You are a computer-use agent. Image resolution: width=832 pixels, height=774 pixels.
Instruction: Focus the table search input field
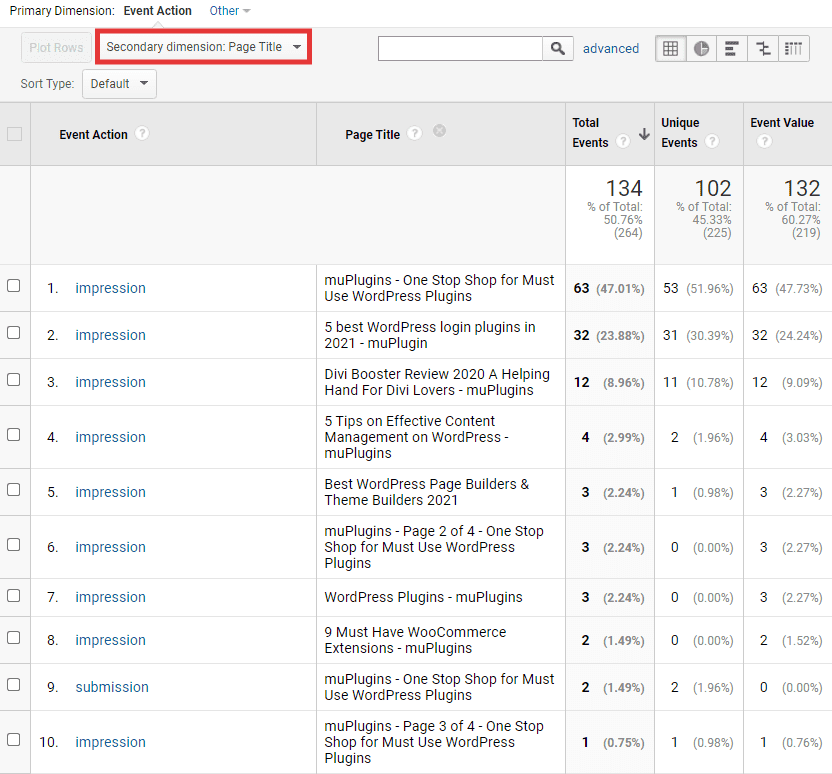pos(461,48)
